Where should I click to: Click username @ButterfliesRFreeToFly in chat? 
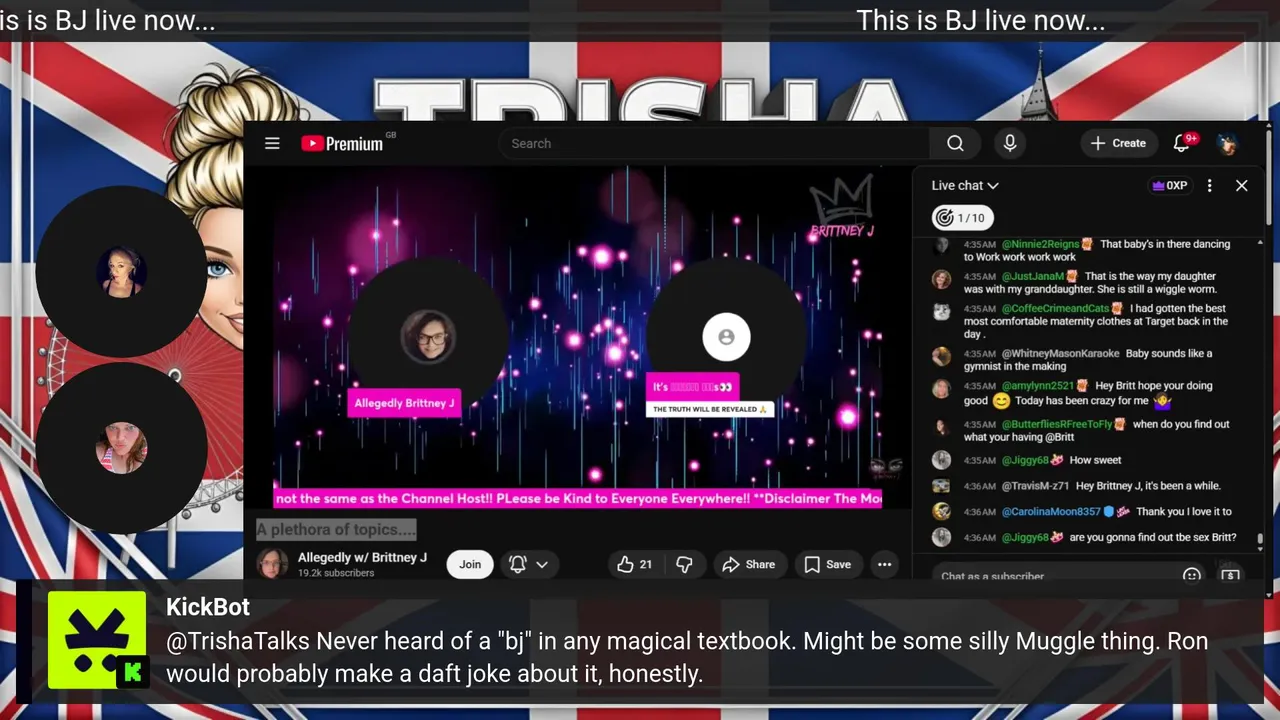(1057, 424)
